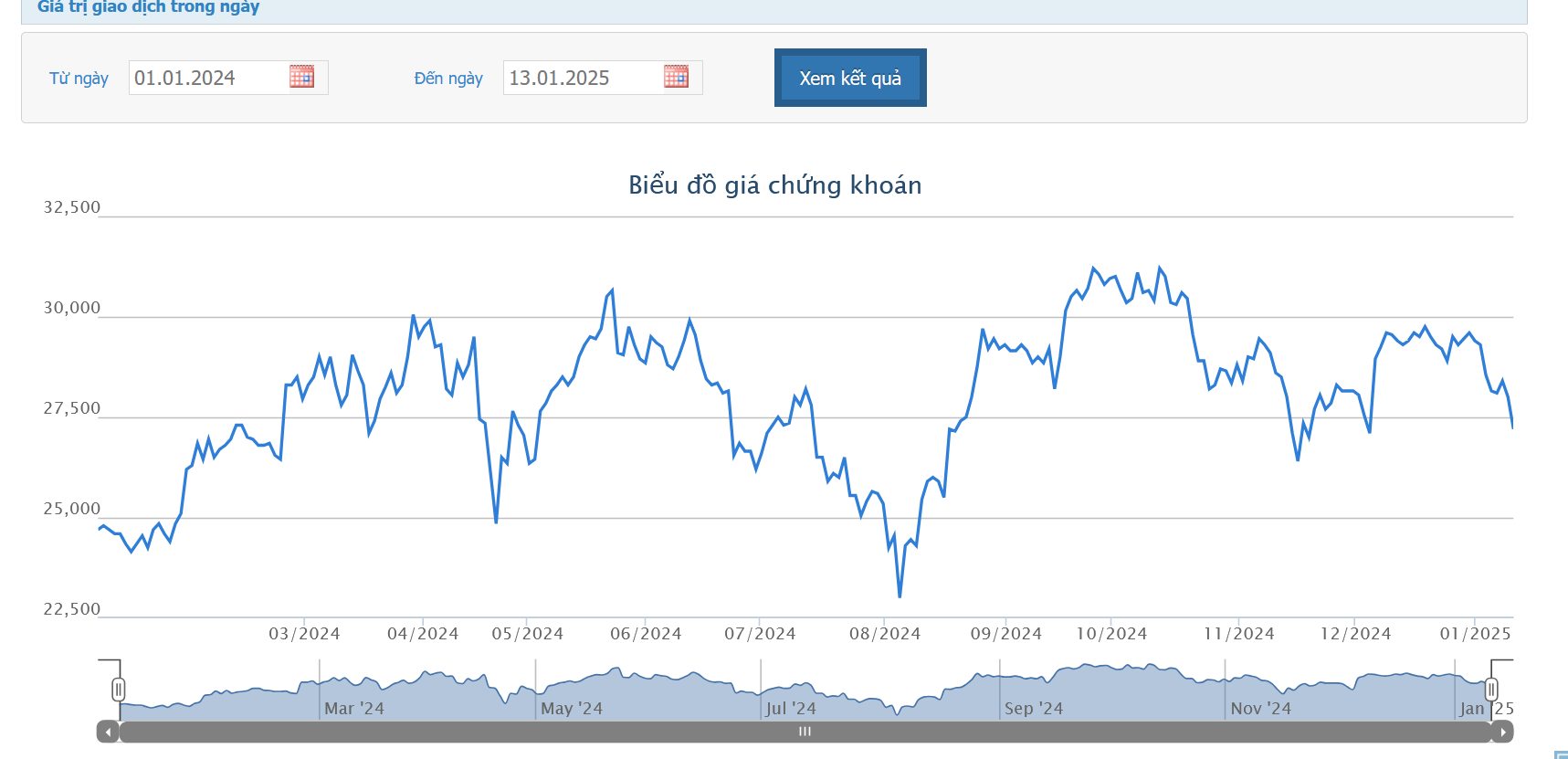This screenshot has width=1568, height=759.
Task: Click the 04/2024 x-axis label
Action: (x=423, y=634)
